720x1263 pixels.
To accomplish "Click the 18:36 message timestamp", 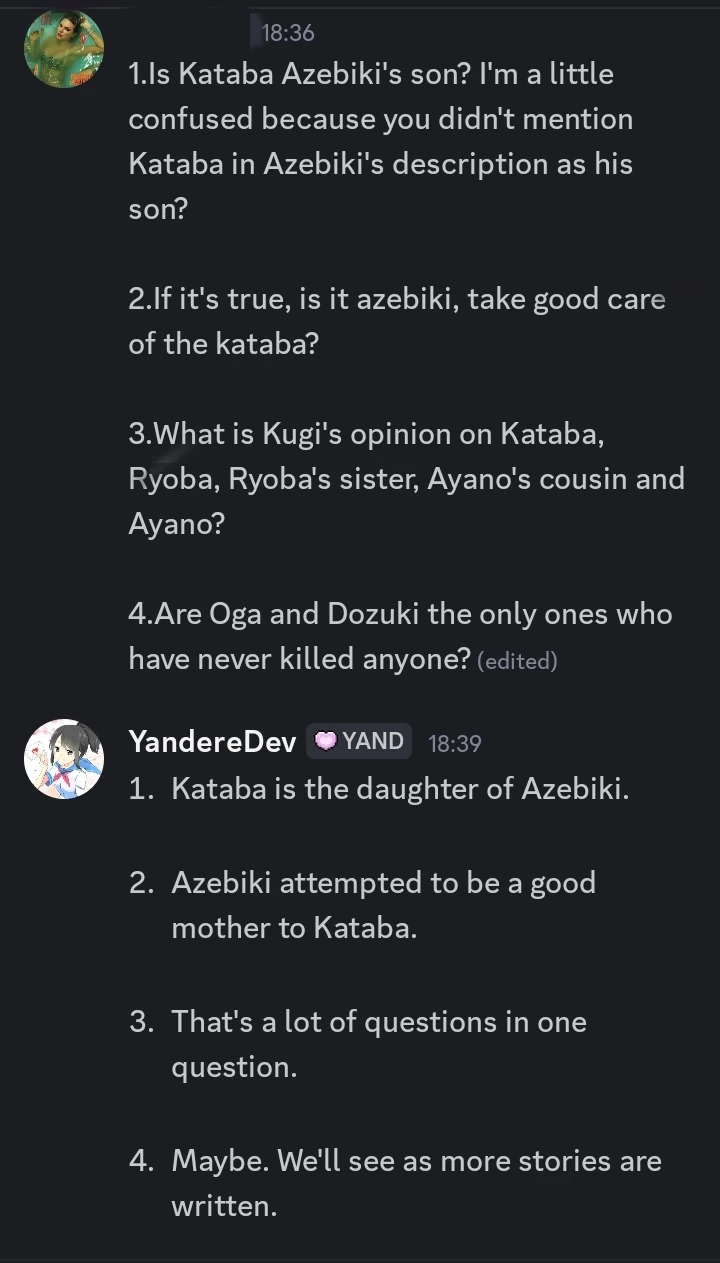I will (287, 33).
